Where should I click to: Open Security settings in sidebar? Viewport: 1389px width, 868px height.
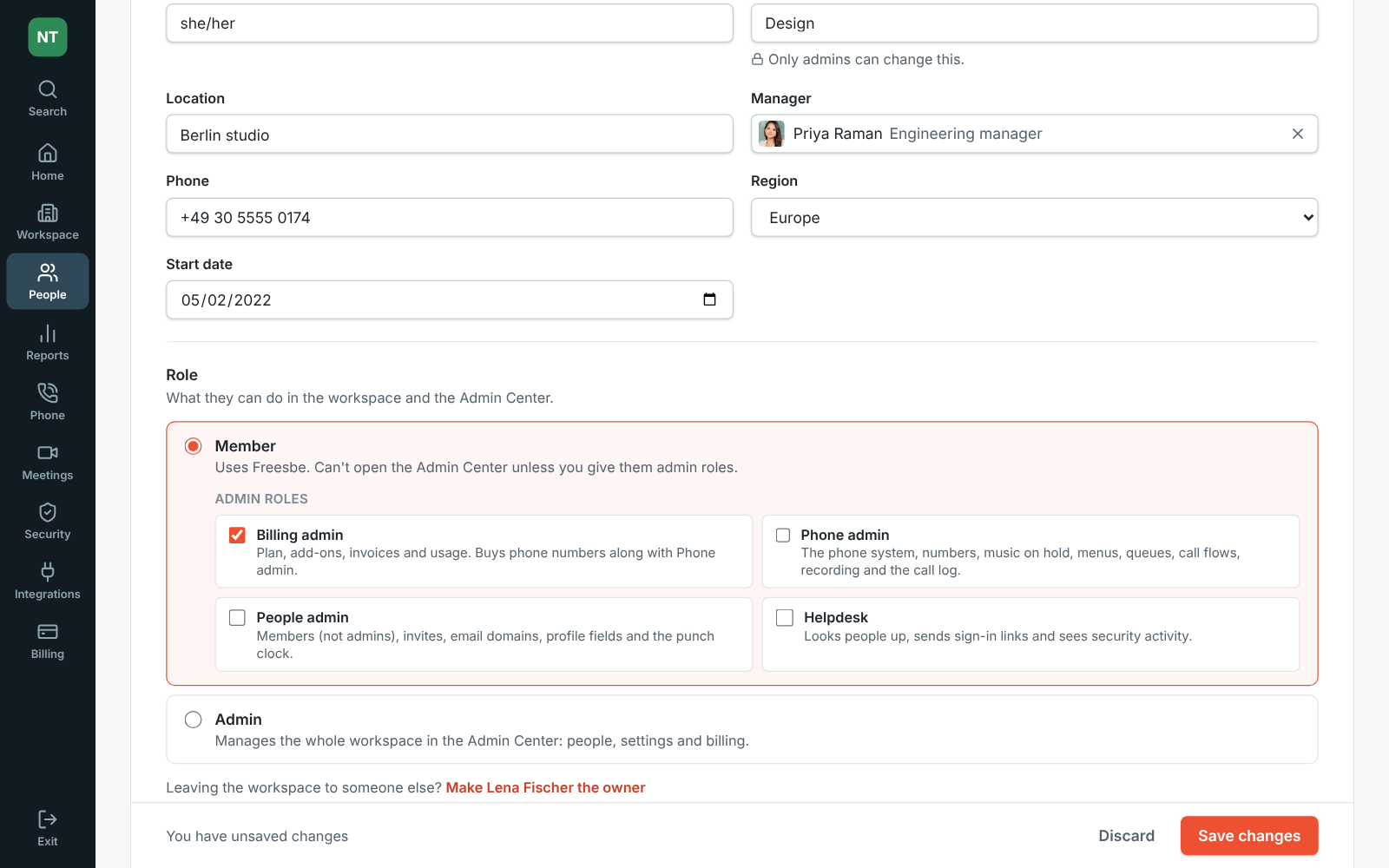(x=48, y=522)
